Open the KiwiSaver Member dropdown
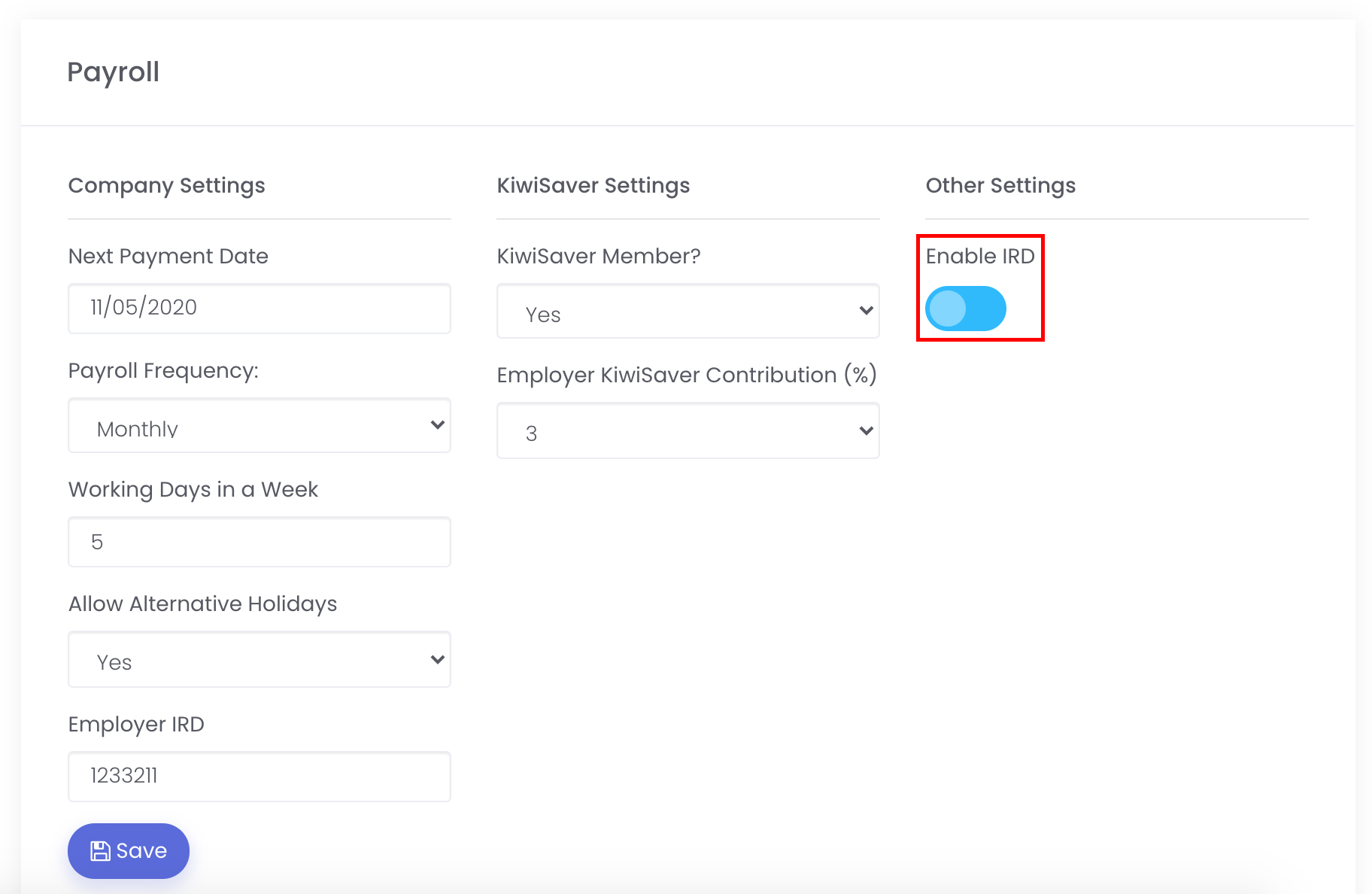1372x894 pixels. 688,312
